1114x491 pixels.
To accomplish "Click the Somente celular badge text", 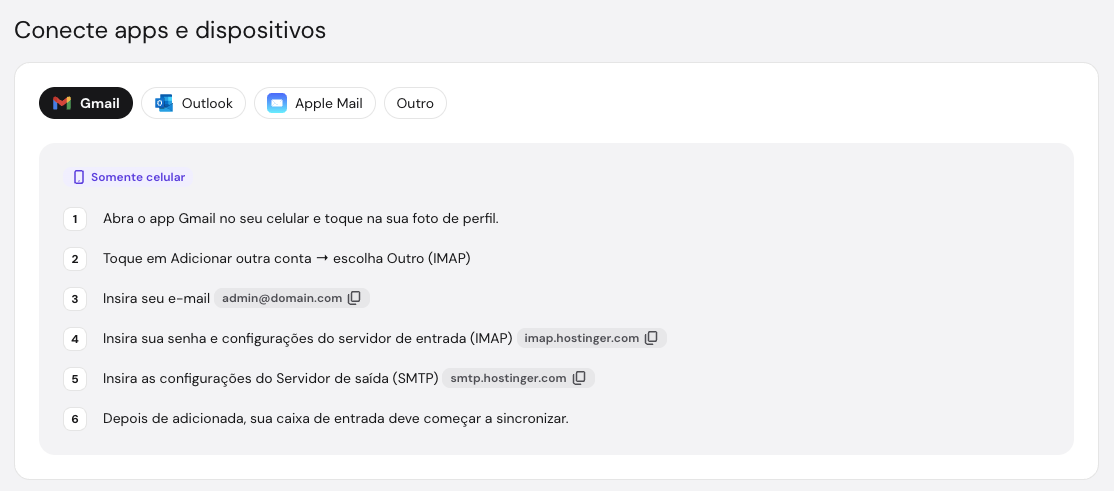I will point(138,178).
